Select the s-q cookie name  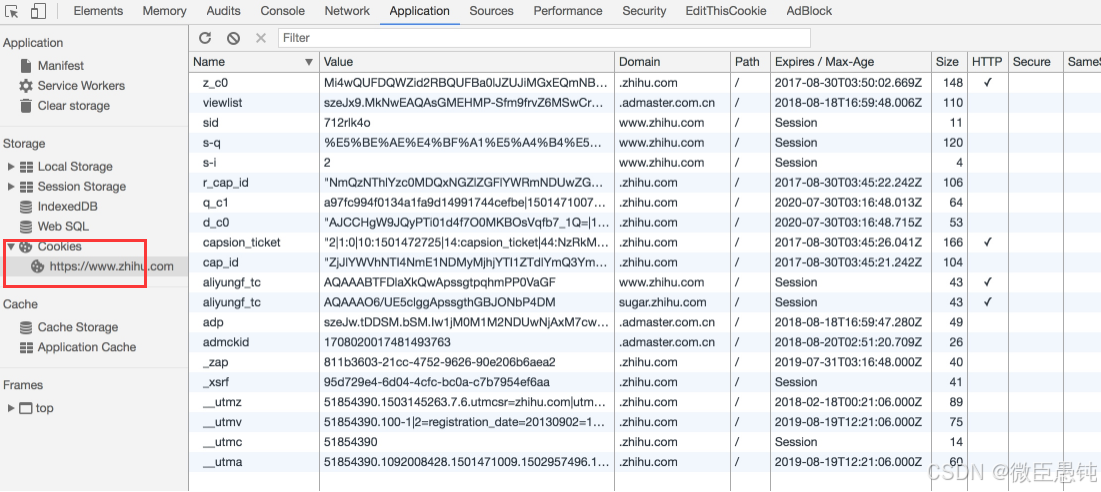point(211,142)
